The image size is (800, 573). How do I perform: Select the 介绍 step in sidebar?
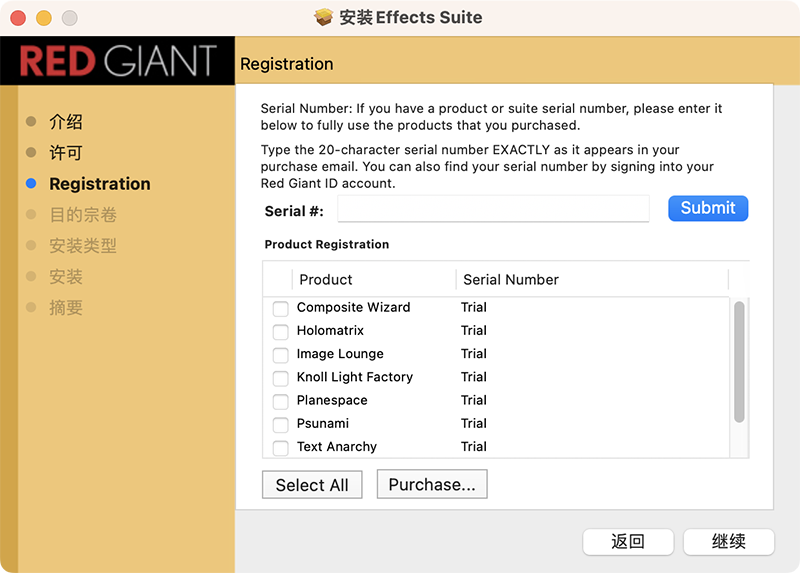[66, 122]
